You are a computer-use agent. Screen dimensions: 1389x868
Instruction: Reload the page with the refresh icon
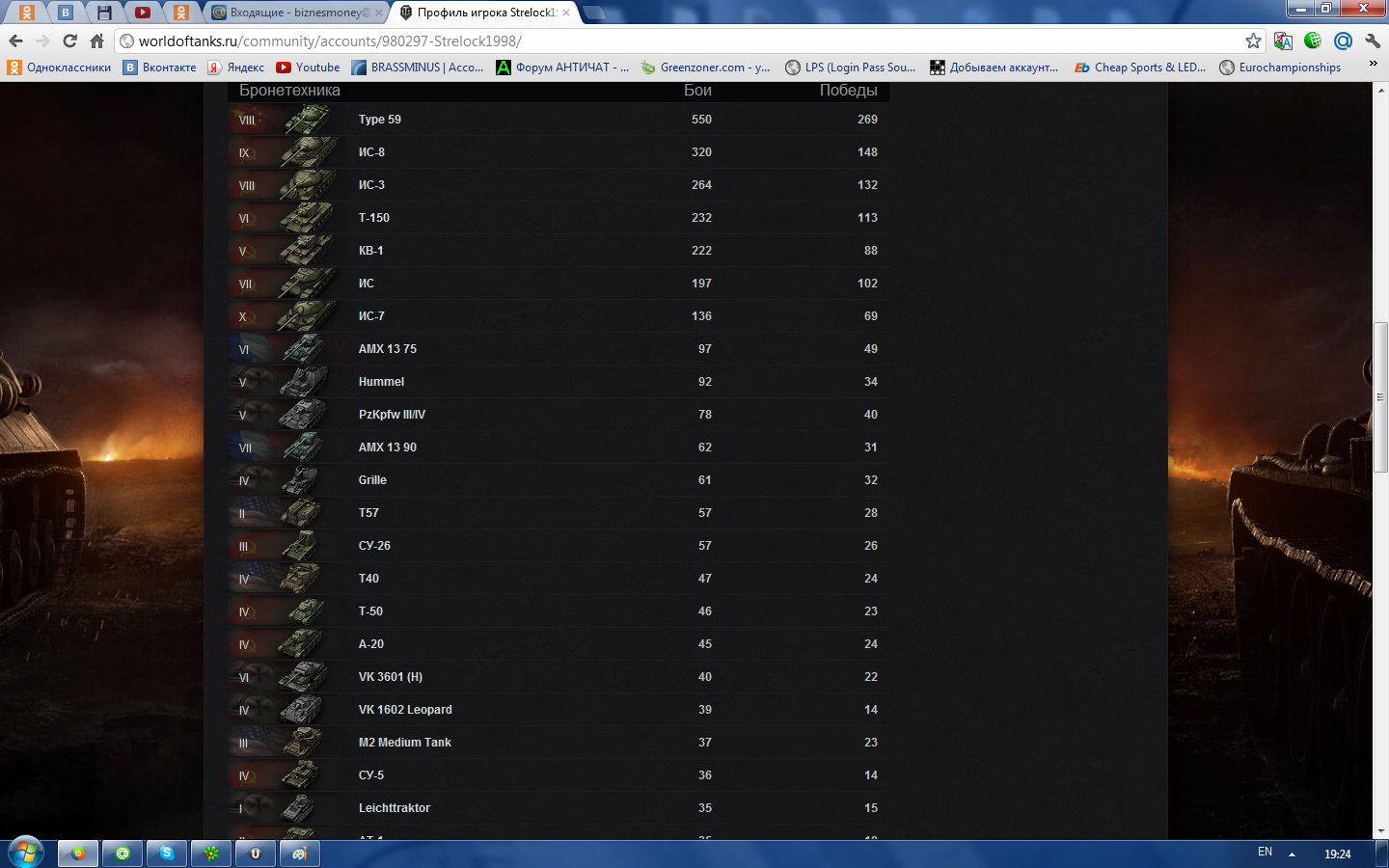69,41
